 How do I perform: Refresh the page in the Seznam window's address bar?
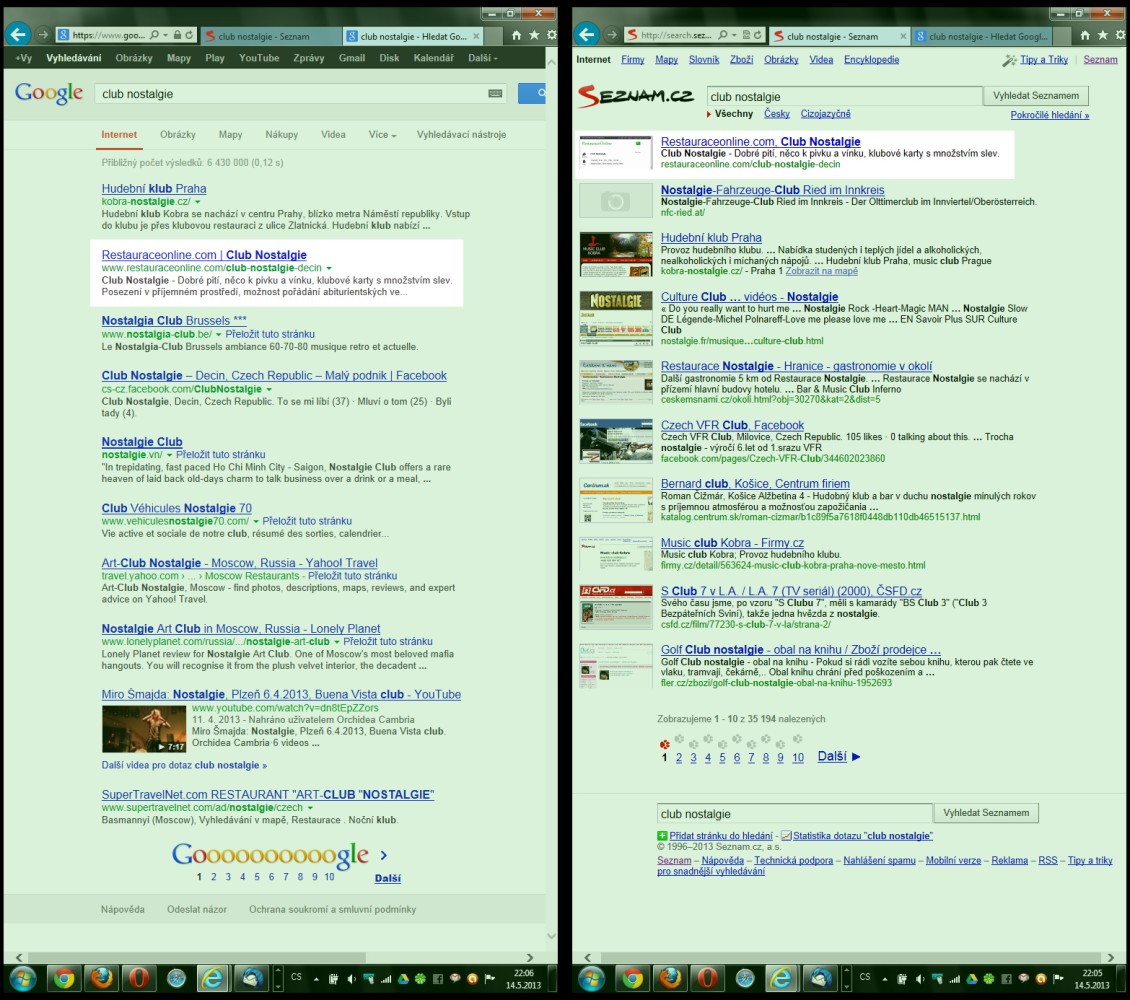757,35
